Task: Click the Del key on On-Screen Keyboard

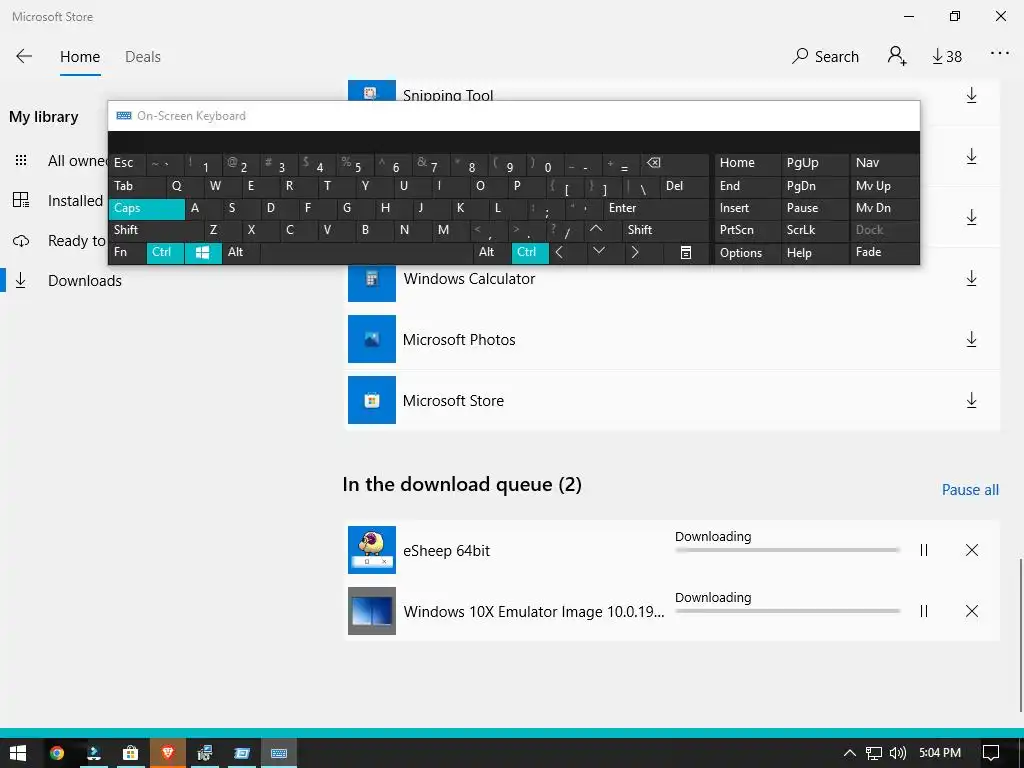Action: point(684,186)
